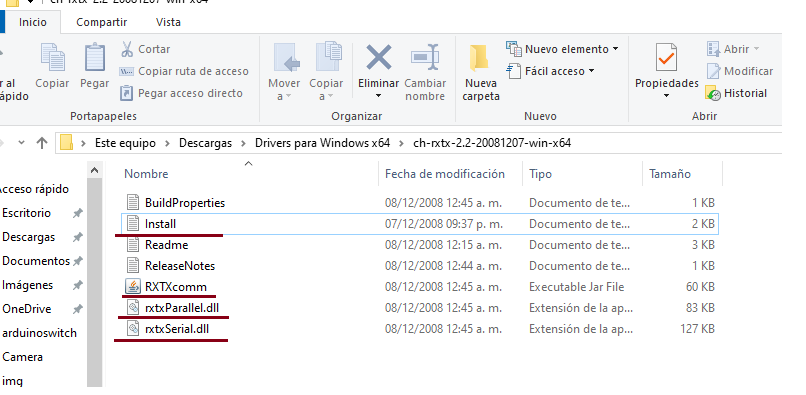
Task: Open Camera folder in sidebar
Action: click(x=22, y=357)
